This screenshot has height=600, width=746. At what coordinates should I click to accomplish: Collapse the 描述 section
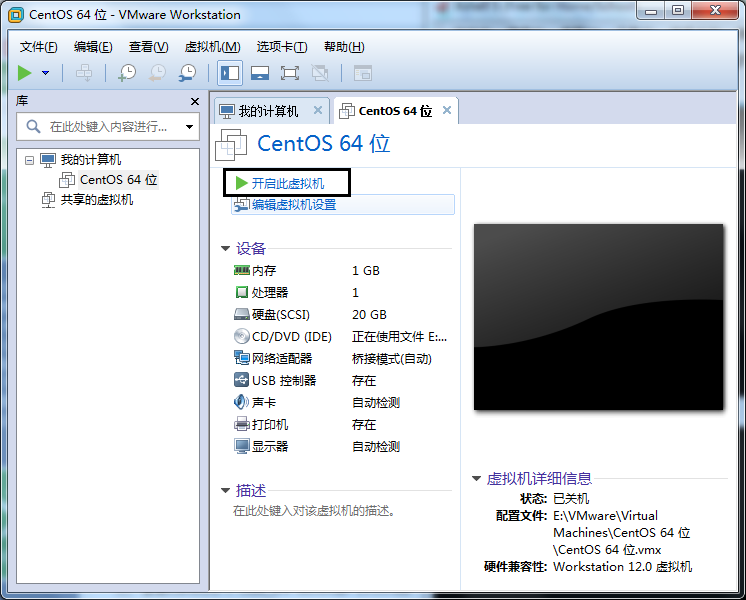(226, 491)
